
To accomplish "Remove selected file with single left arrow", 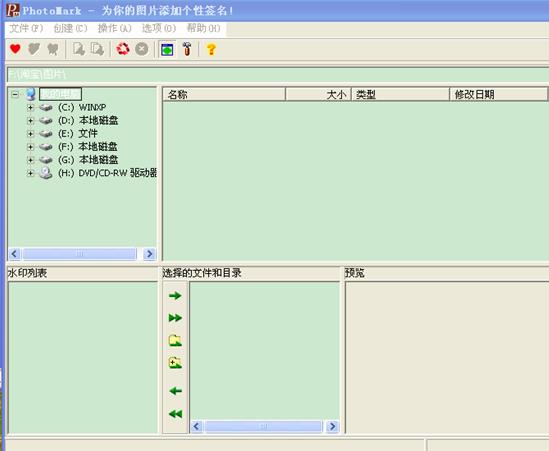I will (175, 391).
